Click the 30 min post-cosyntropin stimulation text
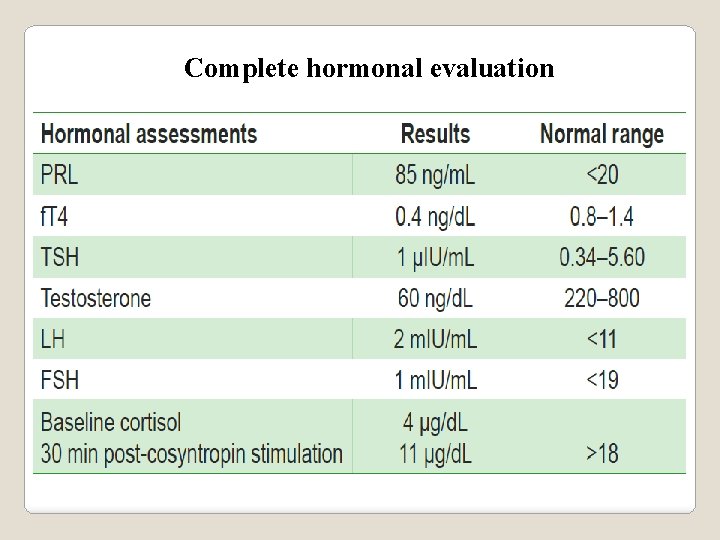This screenshot has width=720, height=540. point(191,455)
